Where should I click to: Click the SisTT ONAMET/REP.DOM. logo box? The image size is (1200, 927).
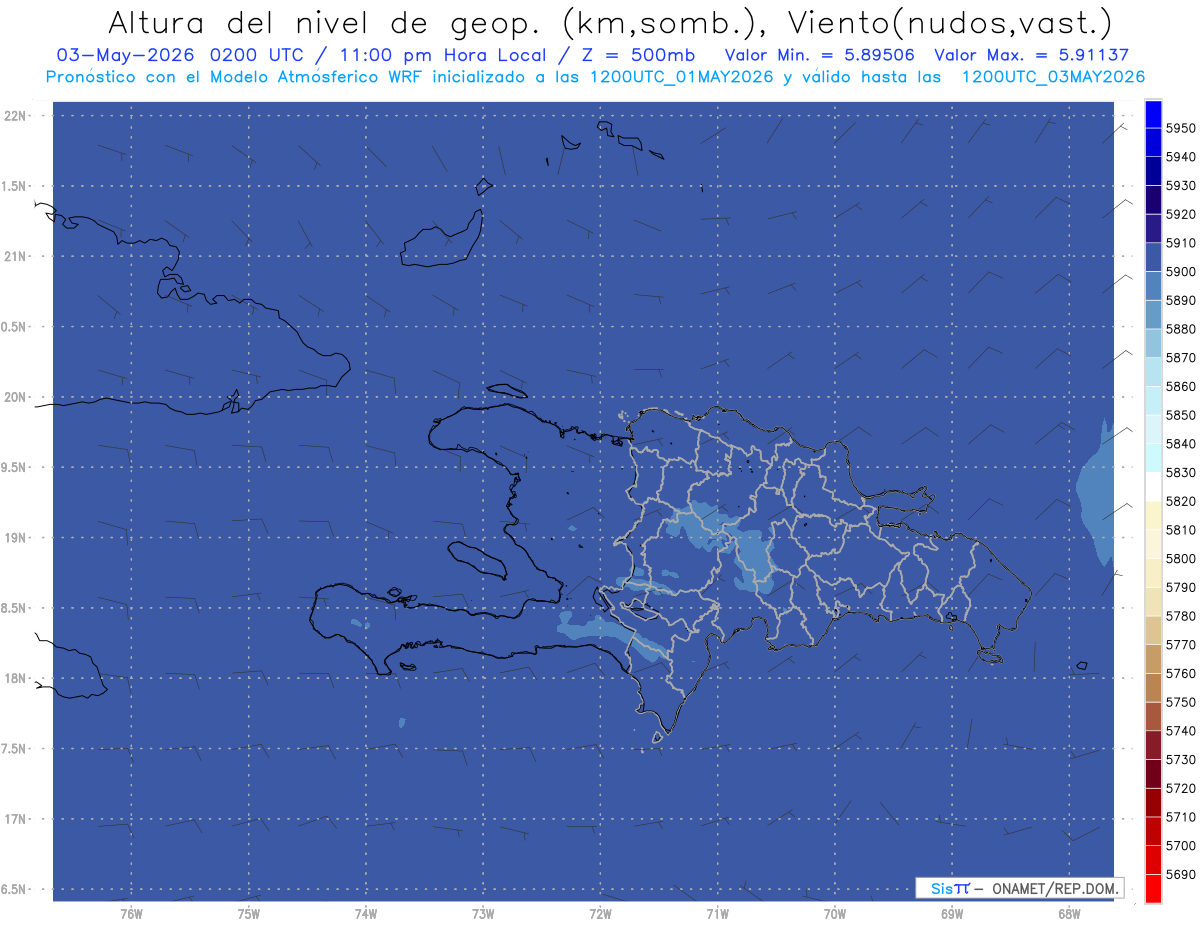(1019, 888)
